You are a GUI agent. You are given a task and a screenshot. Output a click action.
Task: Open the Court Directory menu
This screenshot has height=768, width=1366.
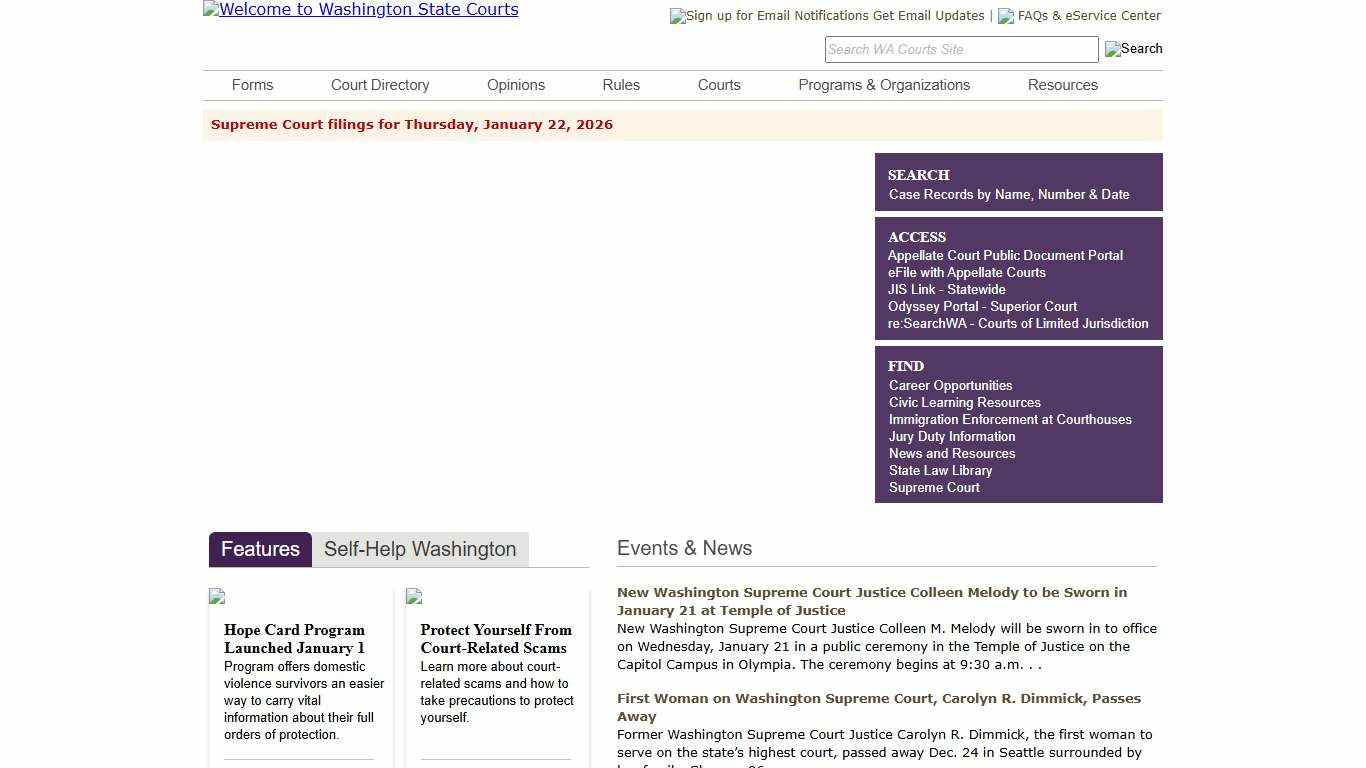[380, 85]
